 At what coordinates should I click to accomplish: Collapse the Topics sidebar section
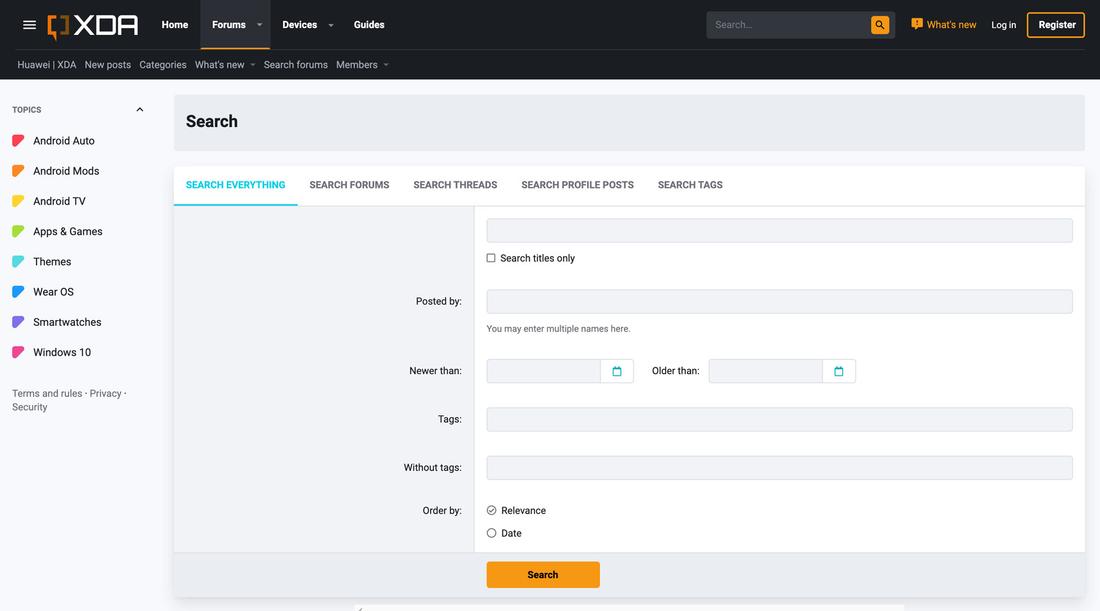139,108
